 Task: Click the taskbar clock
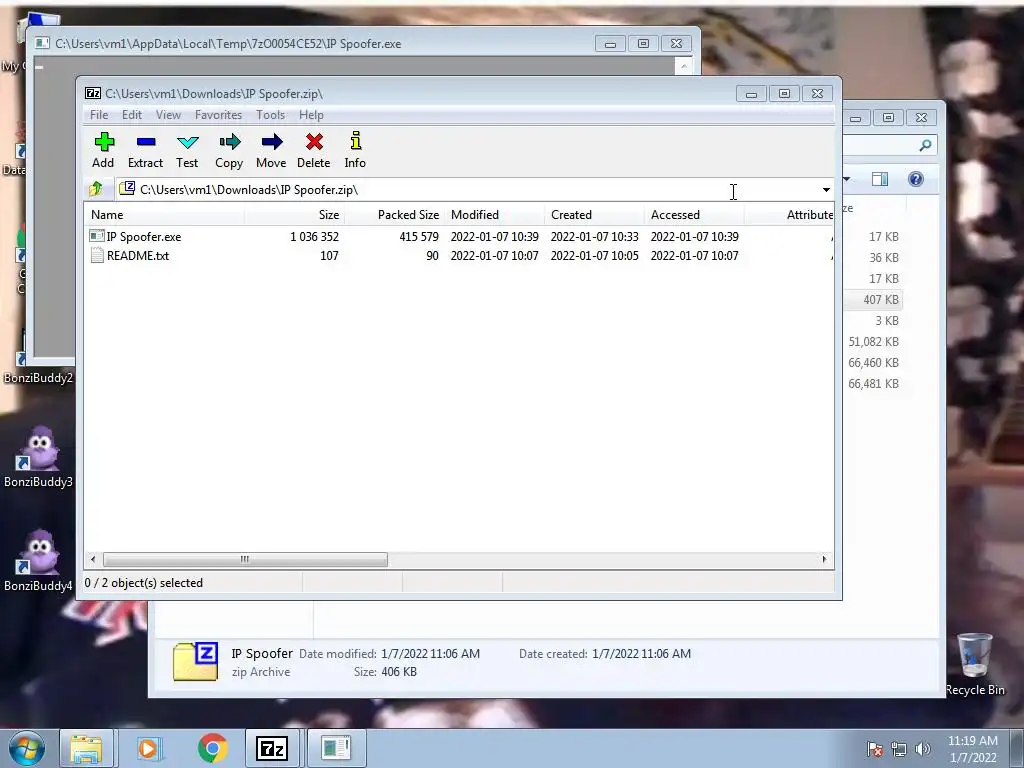[972, 749]
